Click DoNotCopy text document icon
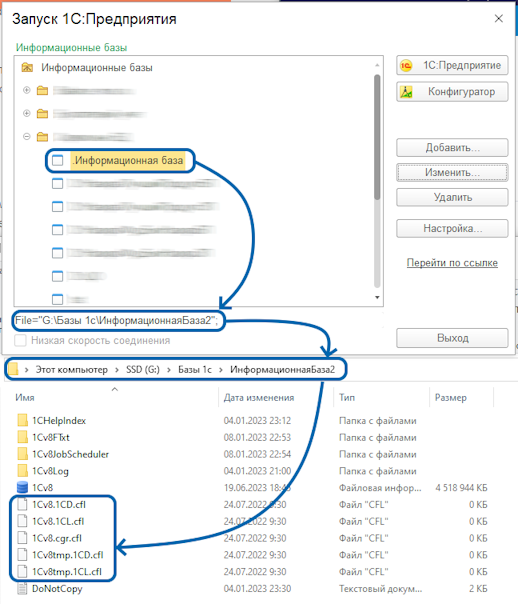The height and width of the screenshot is (604, 518). pyautogui.click(x=22, y=588)
